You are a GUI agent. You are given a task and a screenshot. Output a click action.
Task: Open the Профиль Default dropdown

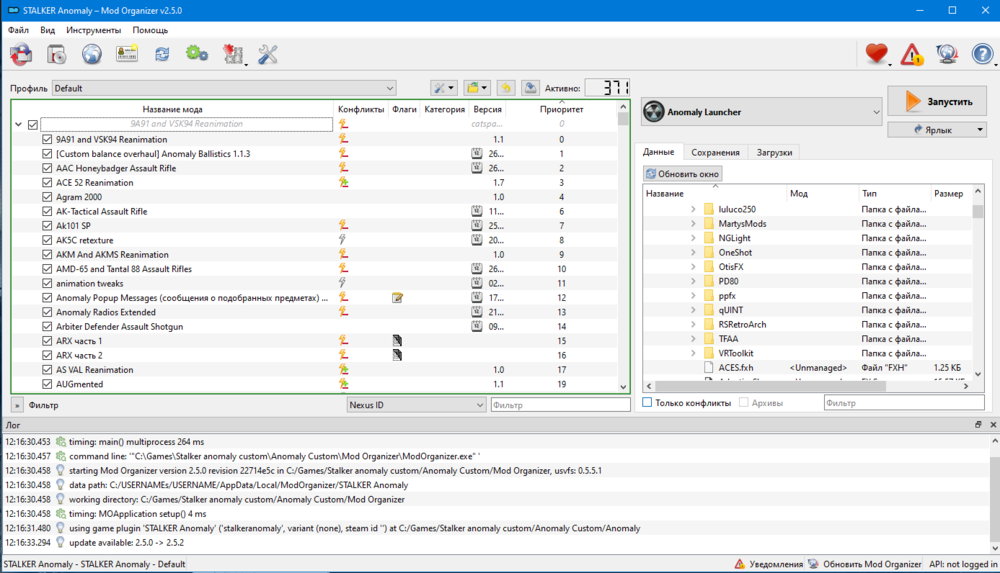pos(224,88)
